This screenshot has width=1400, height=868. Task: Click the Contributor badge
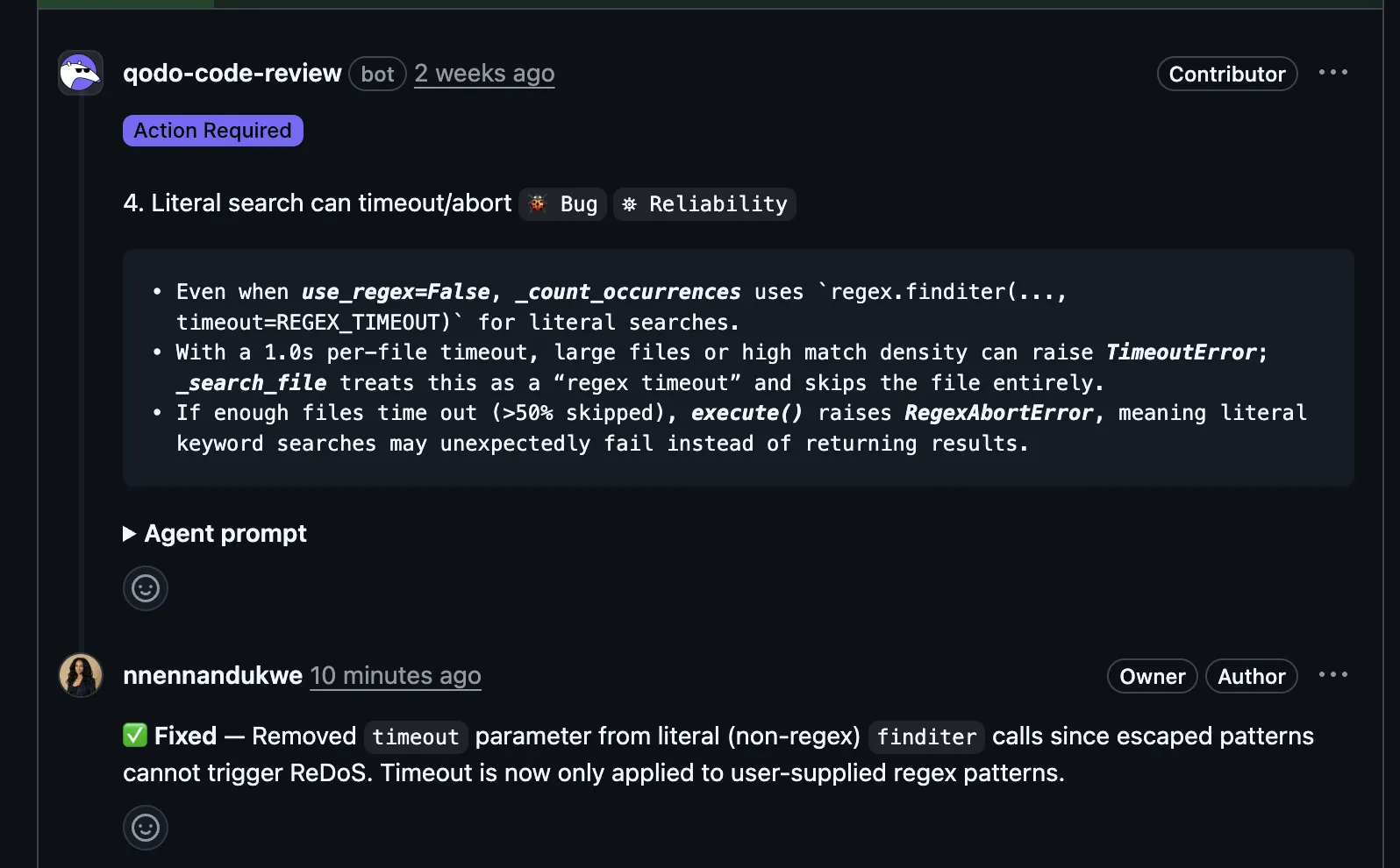1226,74
